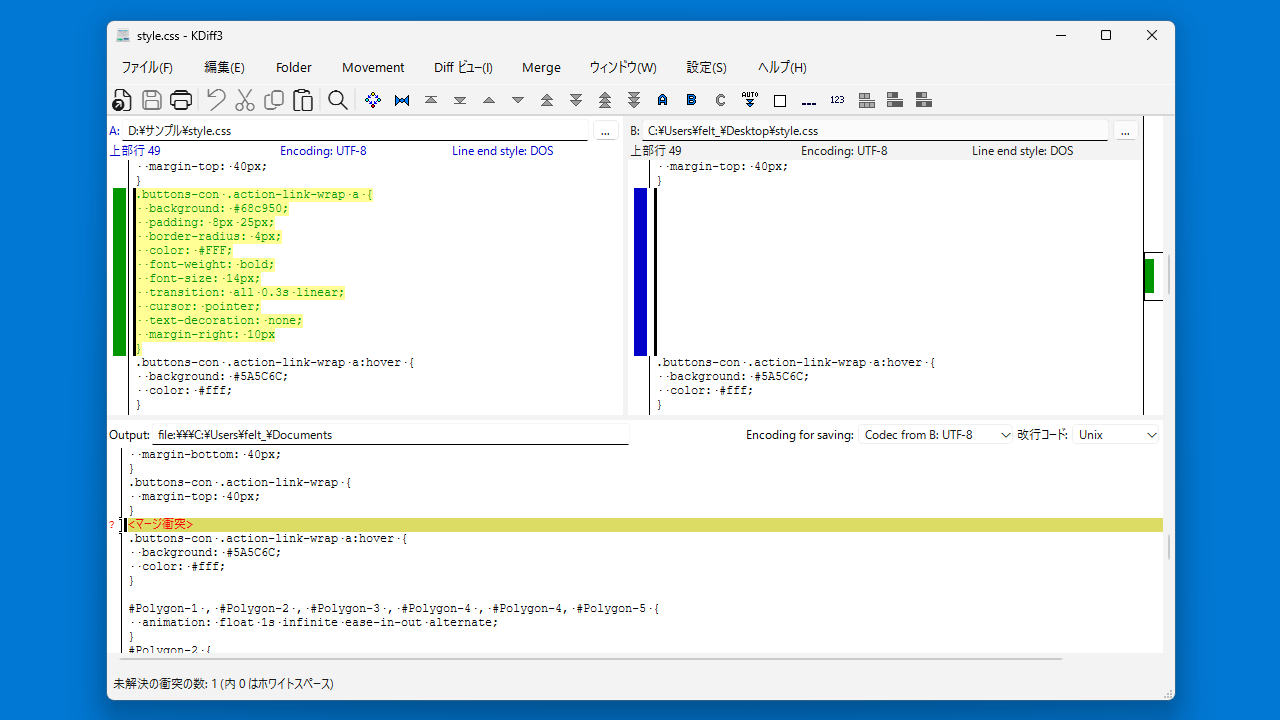
Task: Click Go to current delta icon
Action: (x=373, y=100)
